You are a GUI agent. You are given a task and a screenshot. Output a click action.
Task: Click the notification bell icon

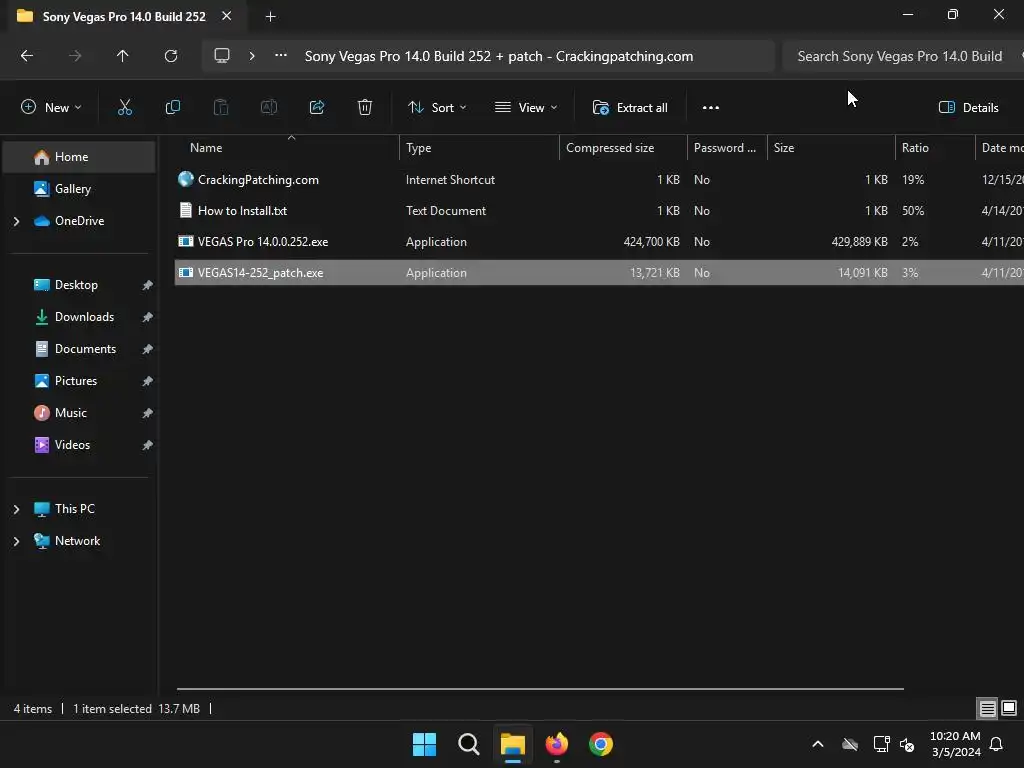997,744
